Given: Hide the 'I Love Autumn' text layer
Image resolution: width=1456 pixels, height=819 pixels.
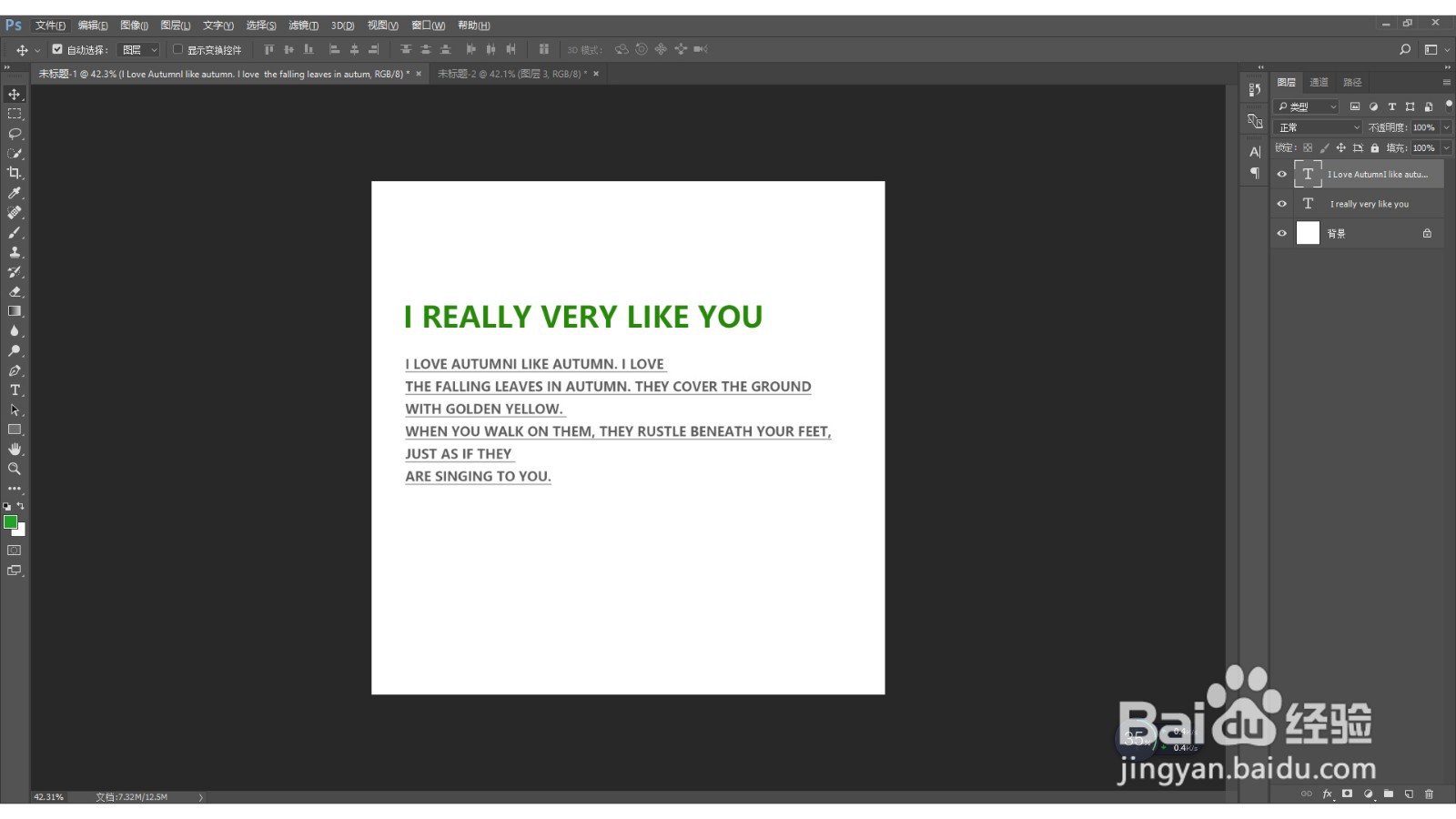Looking at the screenshot, I should 1282,174.
